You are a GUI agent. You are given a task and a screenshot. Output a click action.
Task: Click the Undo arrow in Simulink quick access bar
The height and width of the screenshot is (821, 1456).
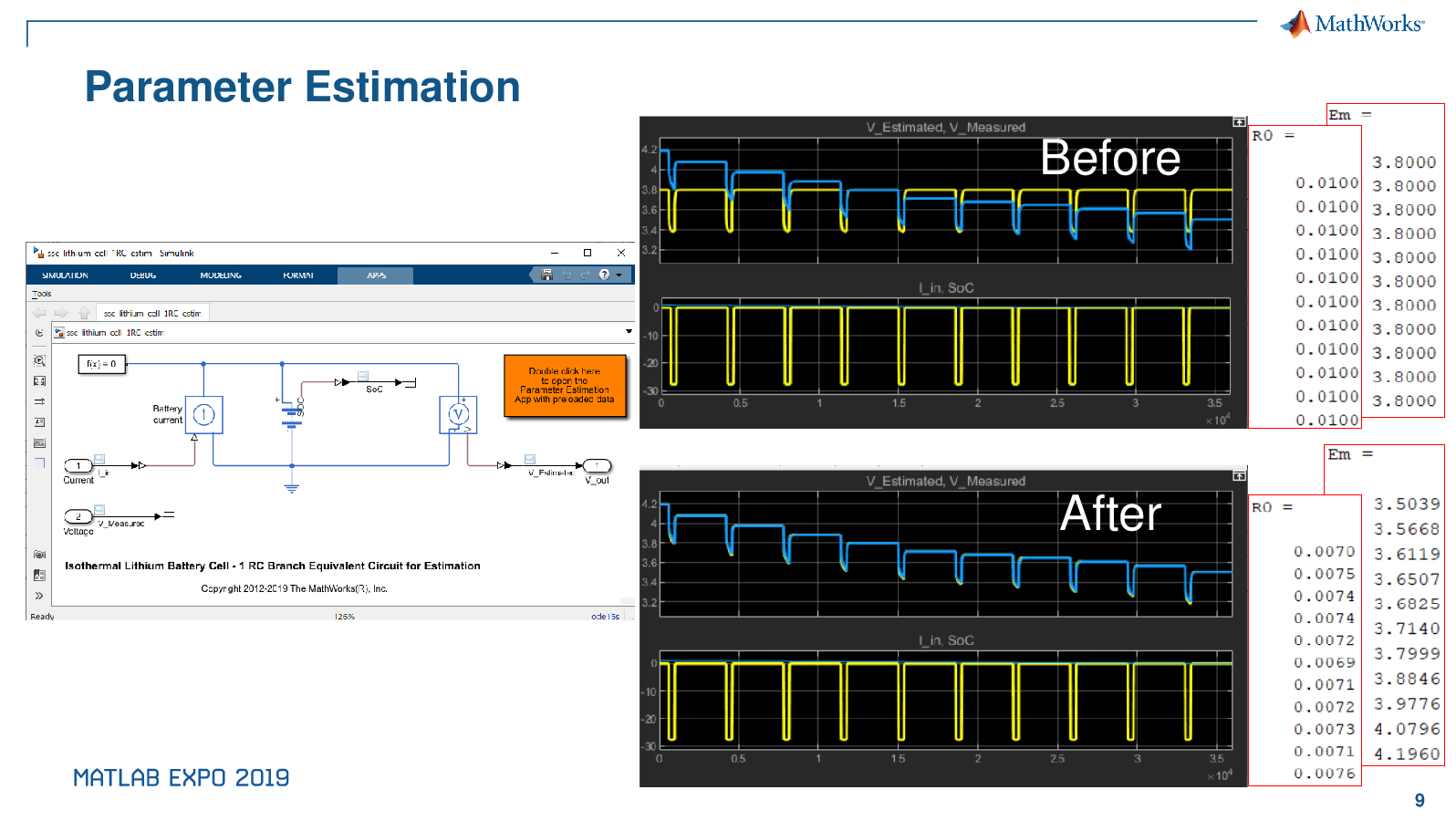[567, 275]
